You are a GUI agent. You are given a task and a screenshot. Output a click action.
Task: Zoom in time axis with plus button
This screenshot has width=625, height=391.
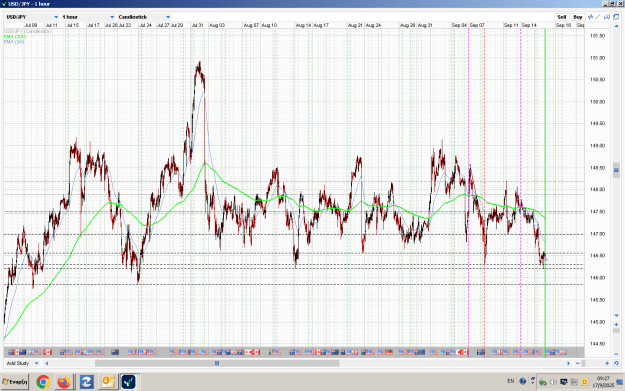coord(607,363)
